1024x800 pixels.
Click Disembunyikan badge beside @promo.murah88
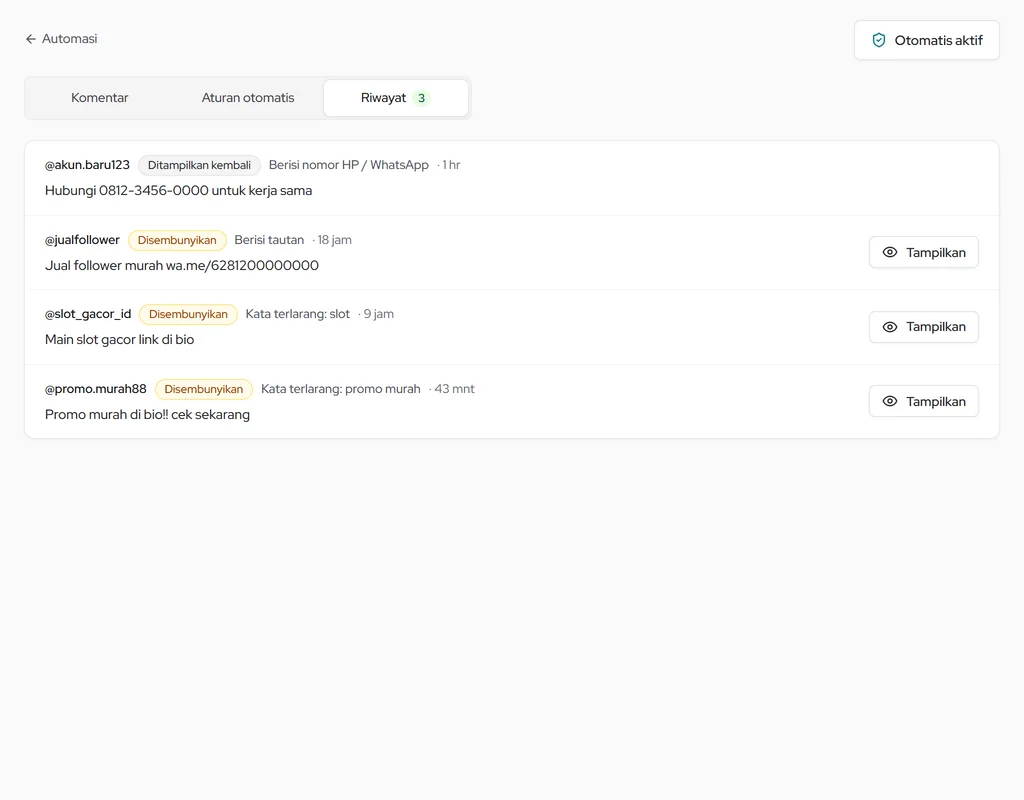204,389
